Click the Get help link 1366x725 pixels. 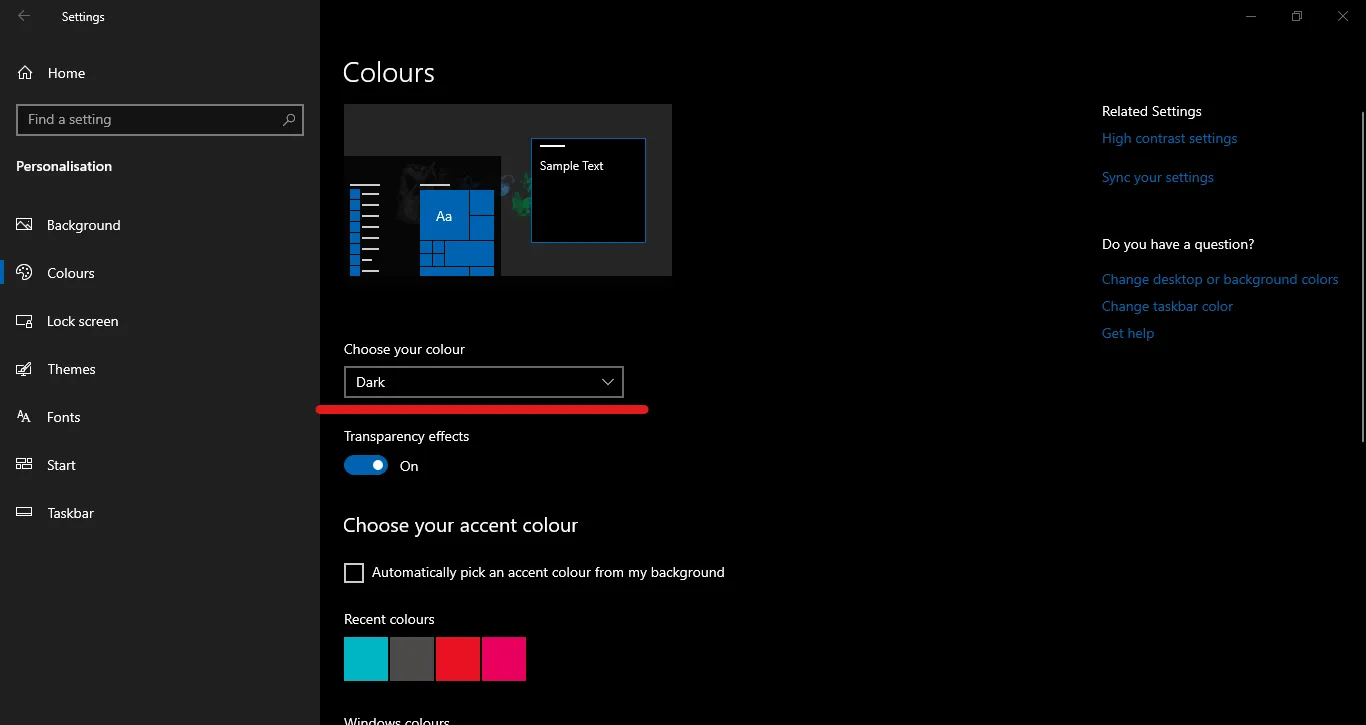pos(1128,333)
